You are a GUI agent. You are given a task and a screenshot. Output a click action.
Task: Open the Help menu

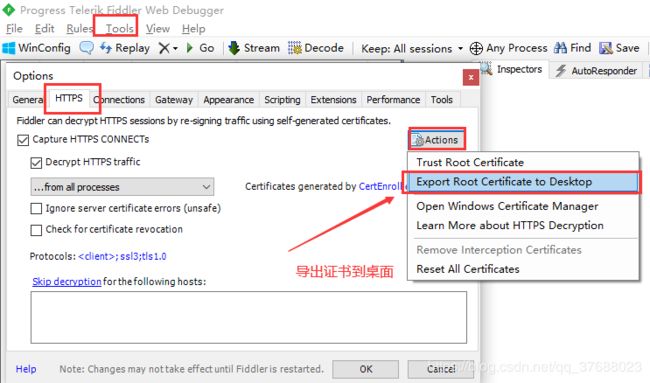coord(193,29)
